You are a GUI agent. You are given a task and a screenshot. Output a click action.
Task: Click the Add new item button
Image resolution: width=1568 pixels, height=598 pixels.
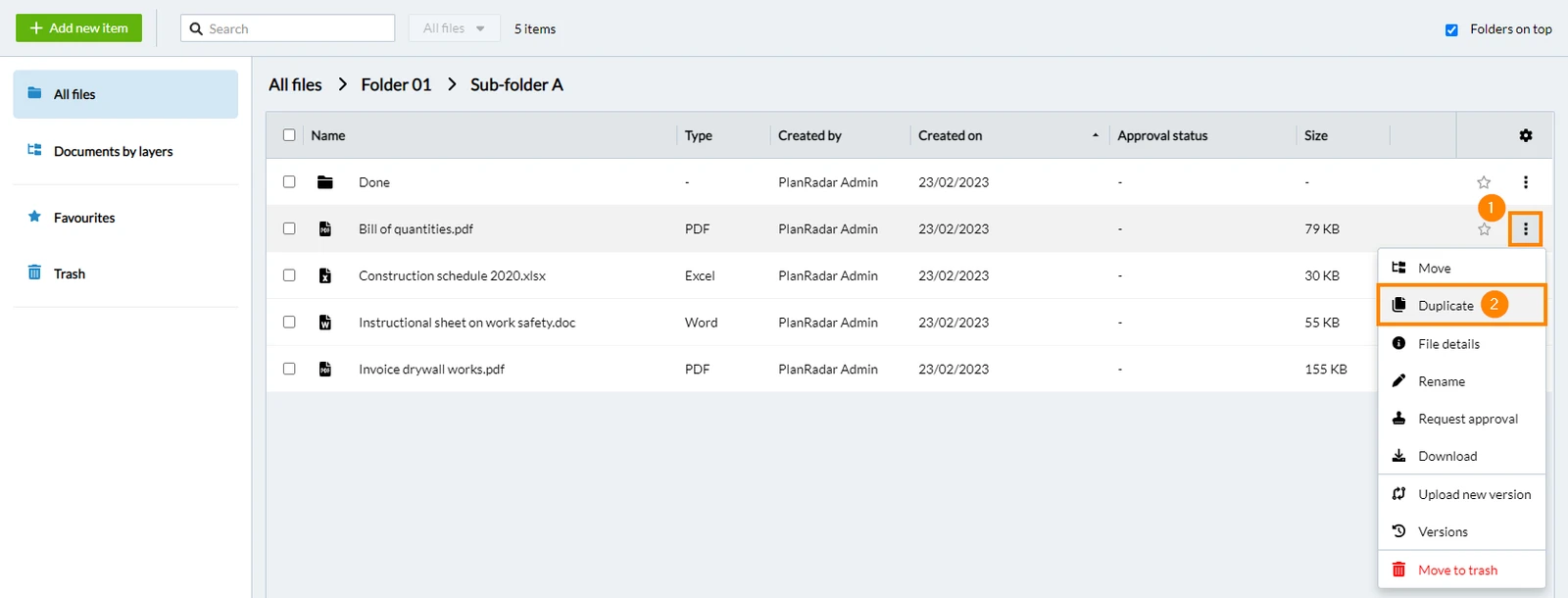click(78, 28)
